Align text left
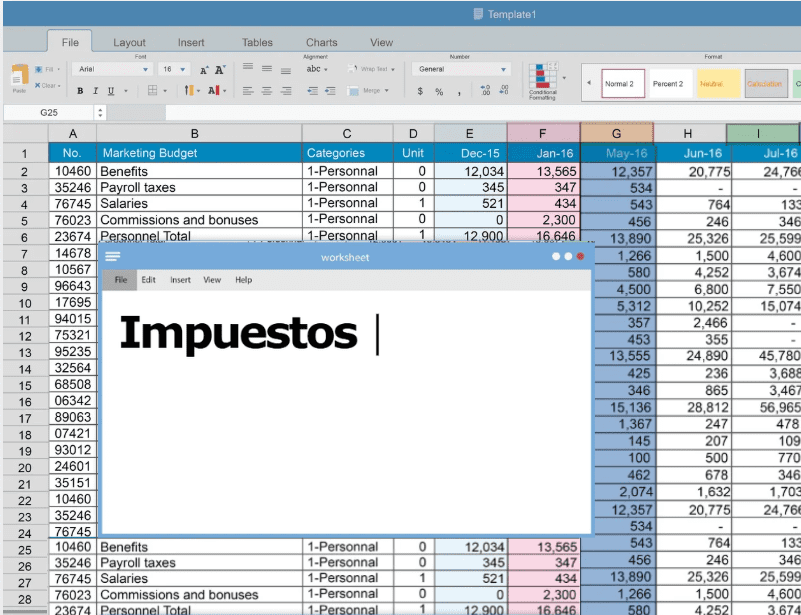Viewport: 801px width, 615px height. pos(248,91)
